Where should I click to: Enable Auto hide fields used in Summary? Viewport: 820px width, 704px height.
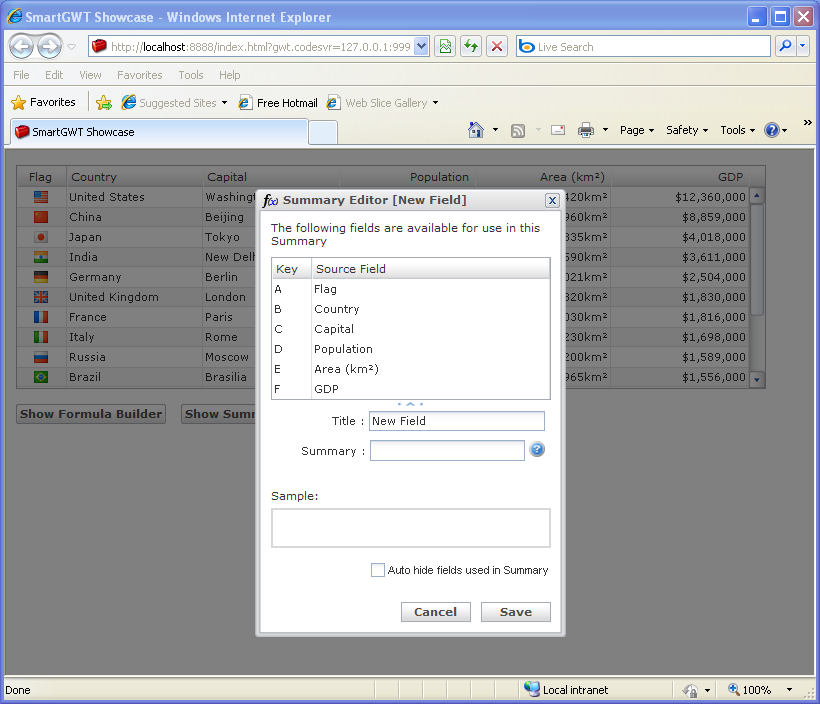(x=378, y=570)
